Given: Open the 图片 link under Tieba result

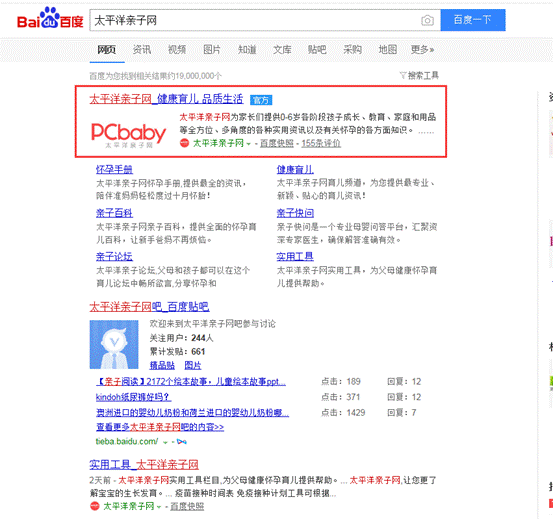Looking at the screenshot, I should (193, 366).
